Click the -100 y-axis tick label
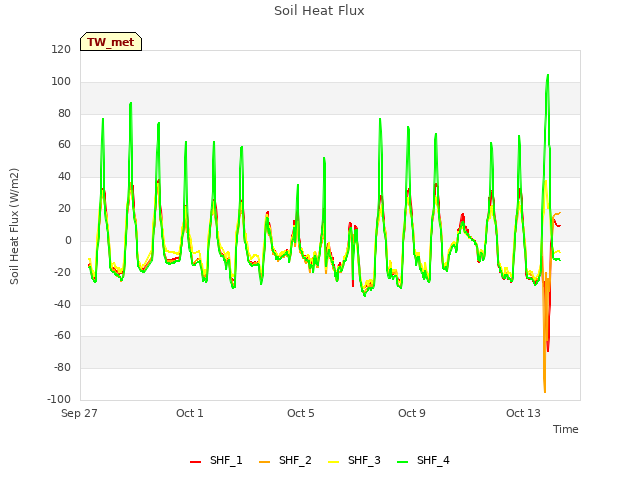640x480 pixels. tap(59, 400)
